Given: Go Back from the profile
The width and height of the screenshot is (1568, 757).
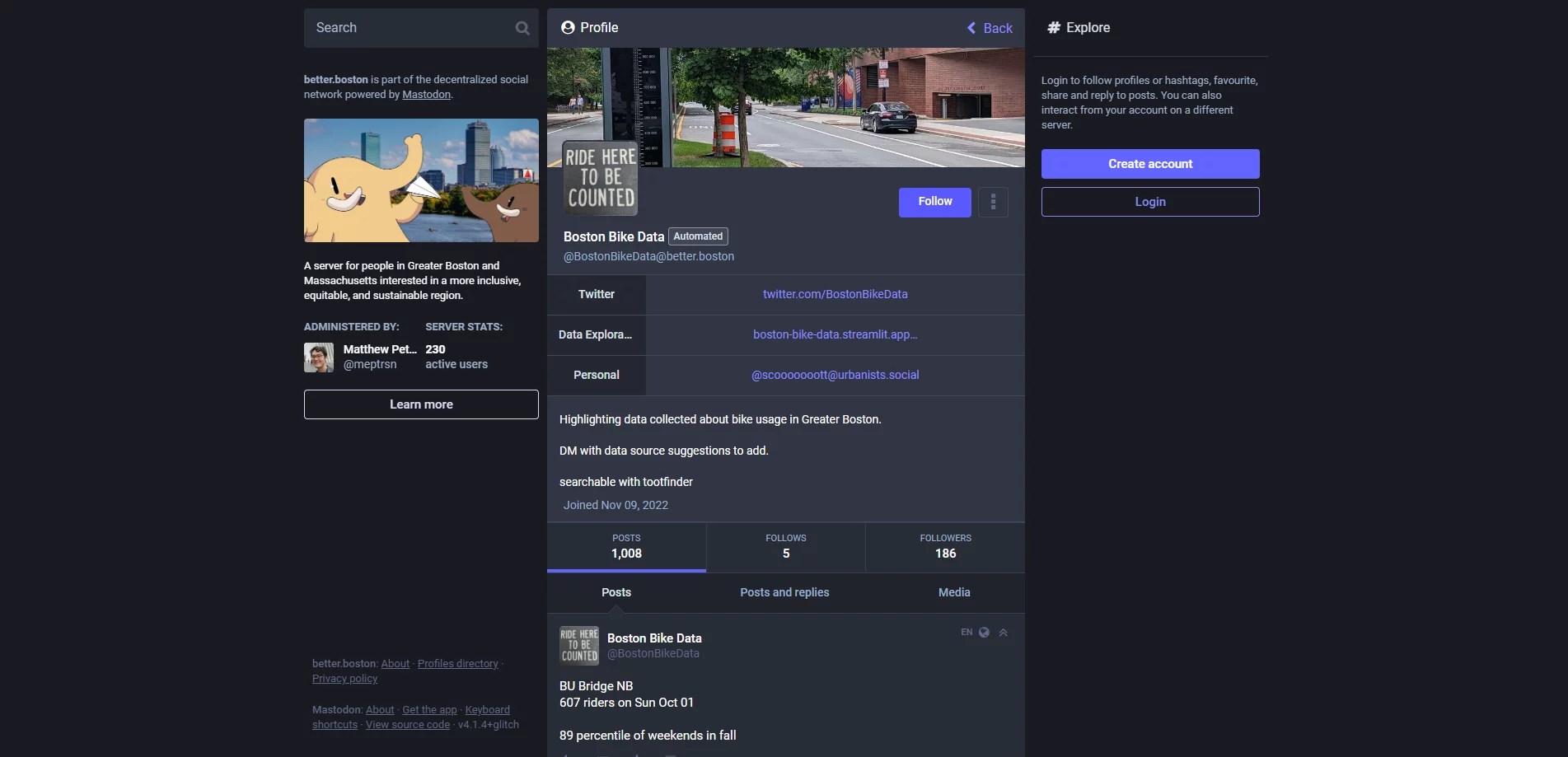Looking at the screenshot, I should [x=990, y=28].
